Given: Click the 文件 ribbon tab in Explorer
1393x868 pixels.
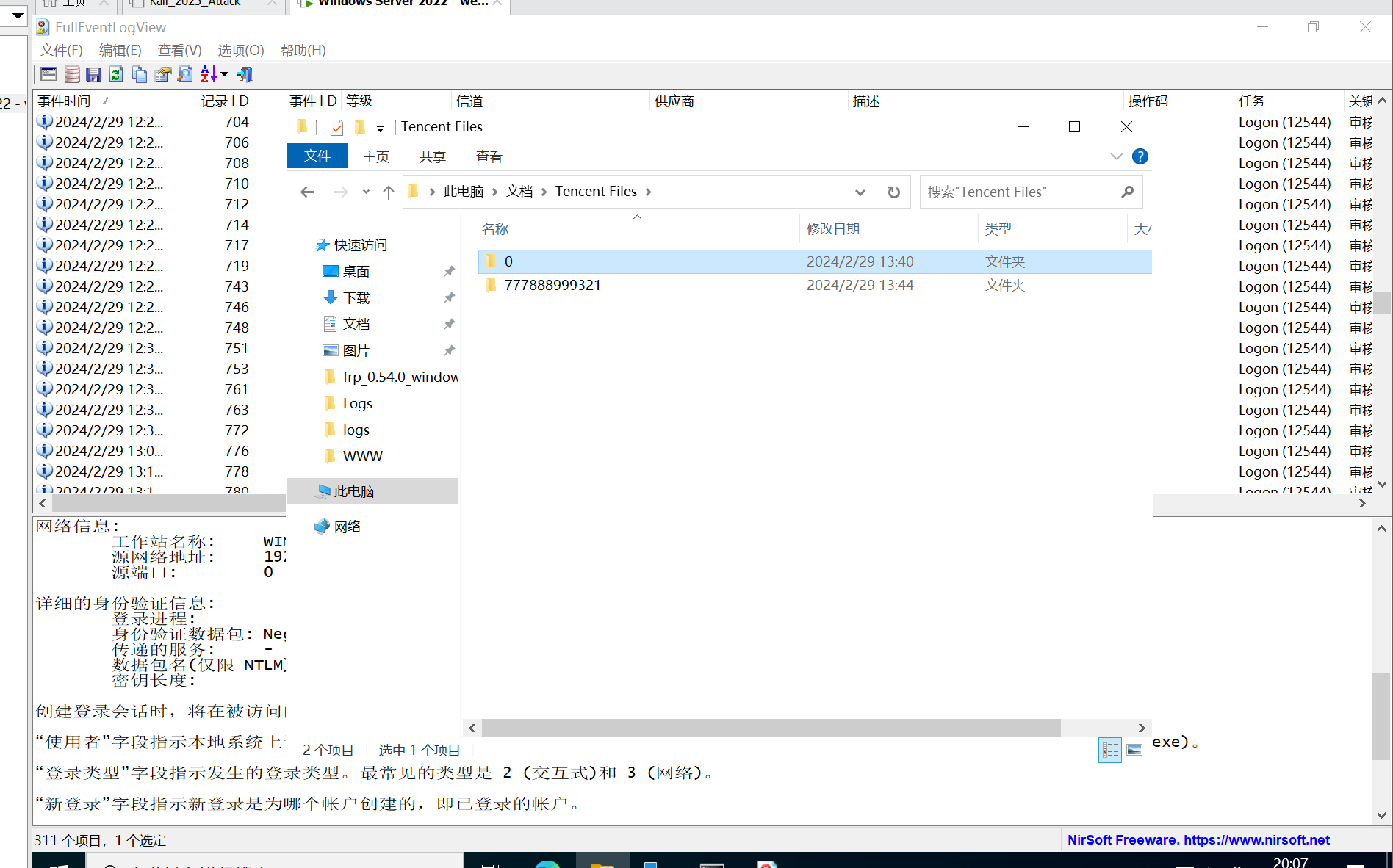Looking at the screenshot, I should (317, 156).
